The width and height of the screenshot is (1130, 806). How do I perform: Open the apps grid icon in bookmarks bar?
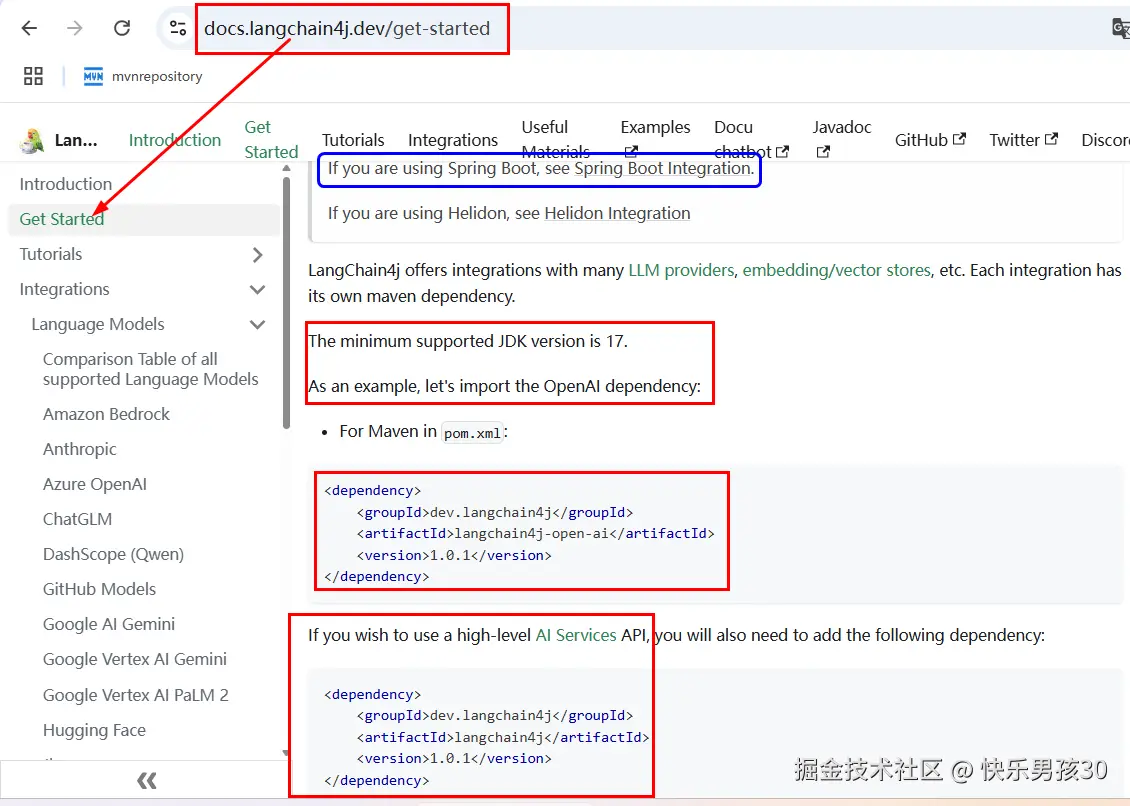pos(33,76)
